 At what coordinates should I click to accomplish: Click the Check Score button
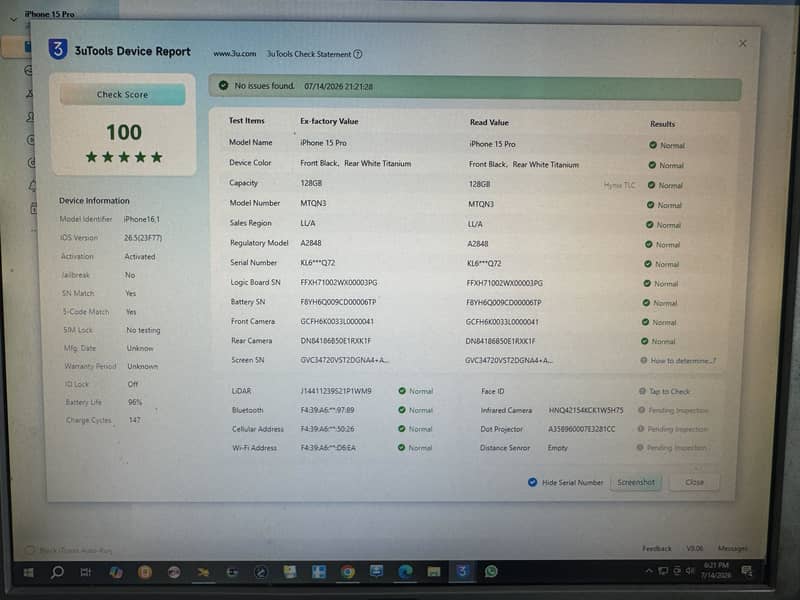[122, 94]
